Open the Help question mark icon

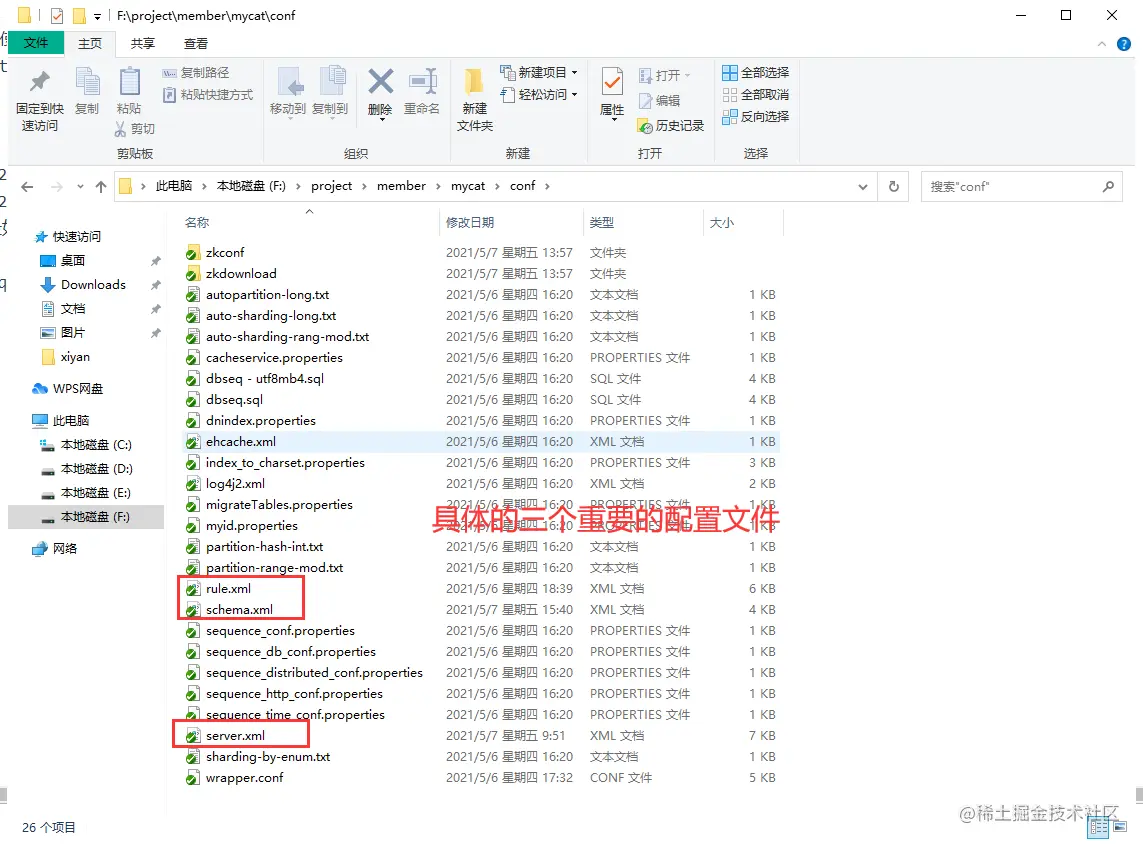(x=1124, y=44)
